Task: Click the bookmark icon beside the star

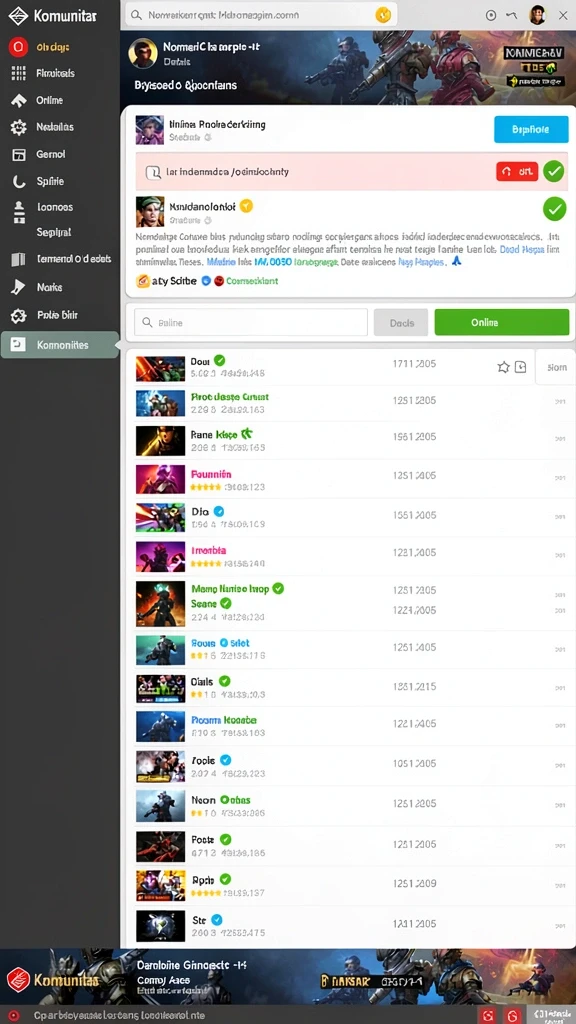Action: [x=520, y=367]
